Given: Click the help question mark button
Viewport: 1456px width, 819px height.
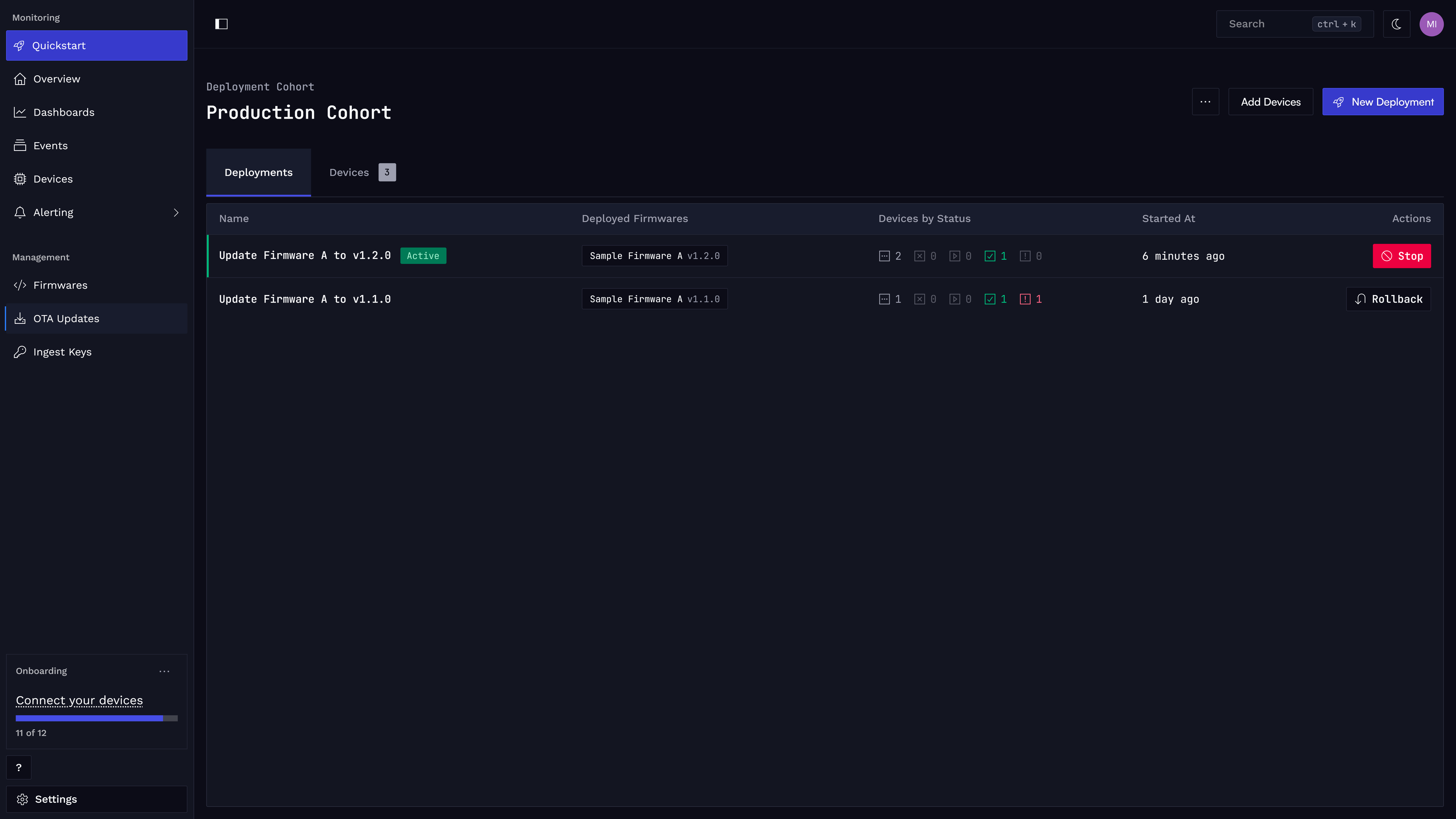Looking at the screenshot, I should [19, 767].
